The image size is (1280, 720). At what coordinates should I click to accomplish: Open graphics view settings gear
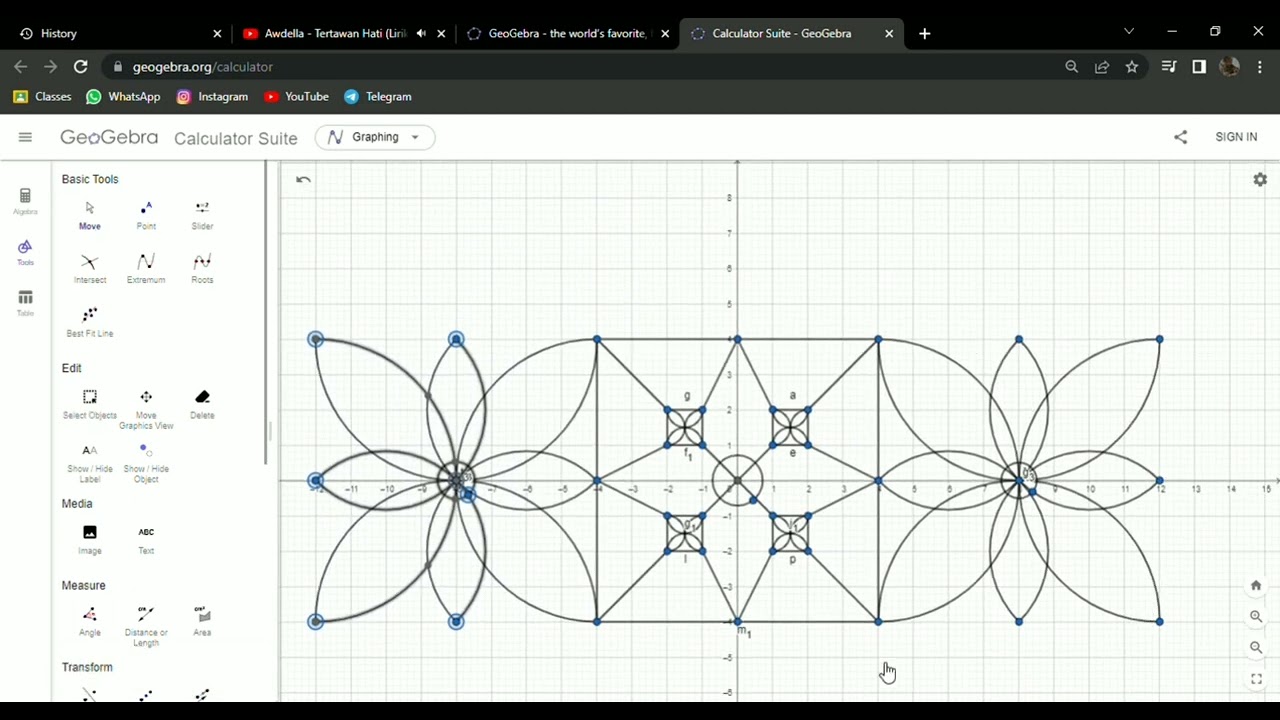(1260, 180)
